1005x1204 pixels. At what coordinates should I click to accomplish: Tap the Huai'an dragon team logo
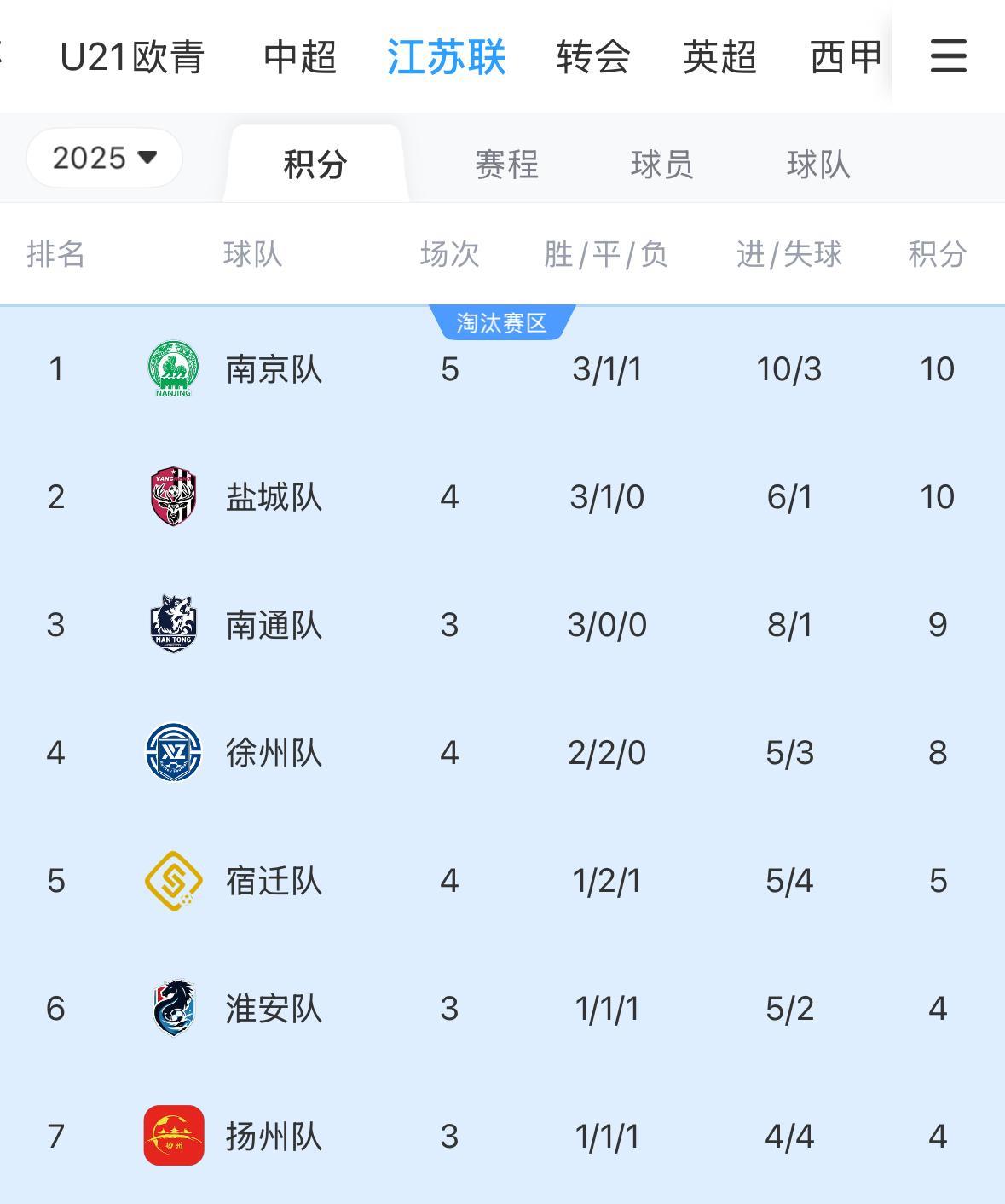(x=173, y=1008)
